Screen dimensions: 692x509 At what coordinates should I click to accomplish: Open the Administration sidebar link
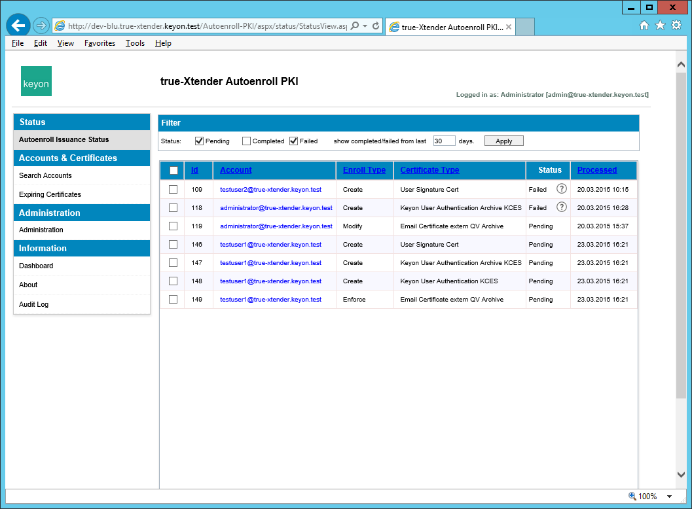click(x=41, y=230)
